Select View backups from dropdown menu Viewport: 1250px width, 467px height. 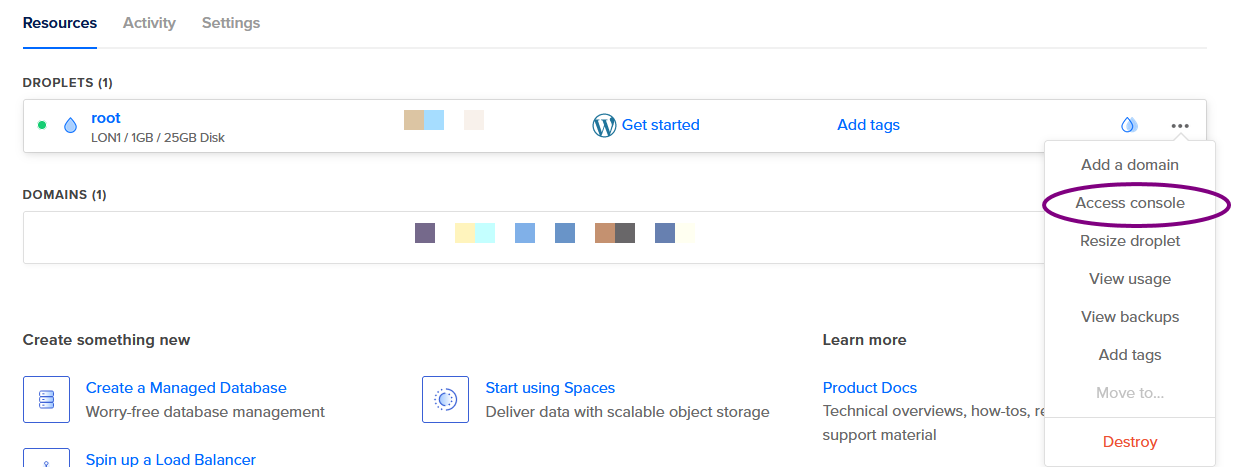[x=1130, y=317]
